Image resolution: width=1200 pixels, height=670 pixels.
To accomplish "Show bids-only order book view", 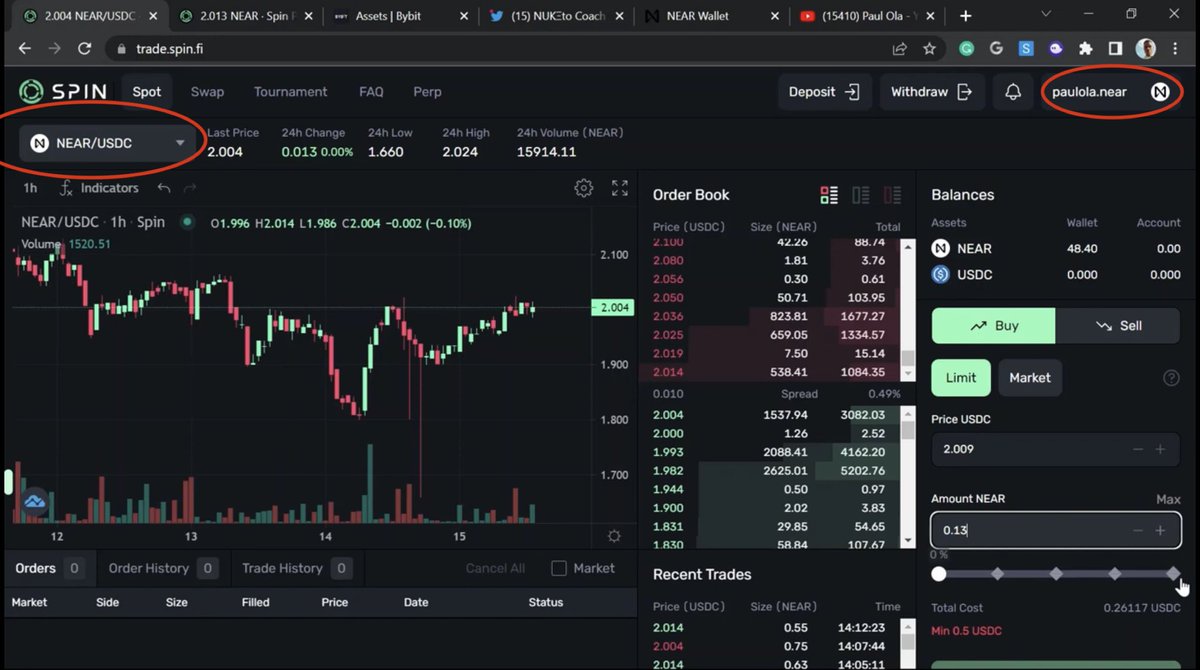I will pyautogui.click(x=860, y=195).
